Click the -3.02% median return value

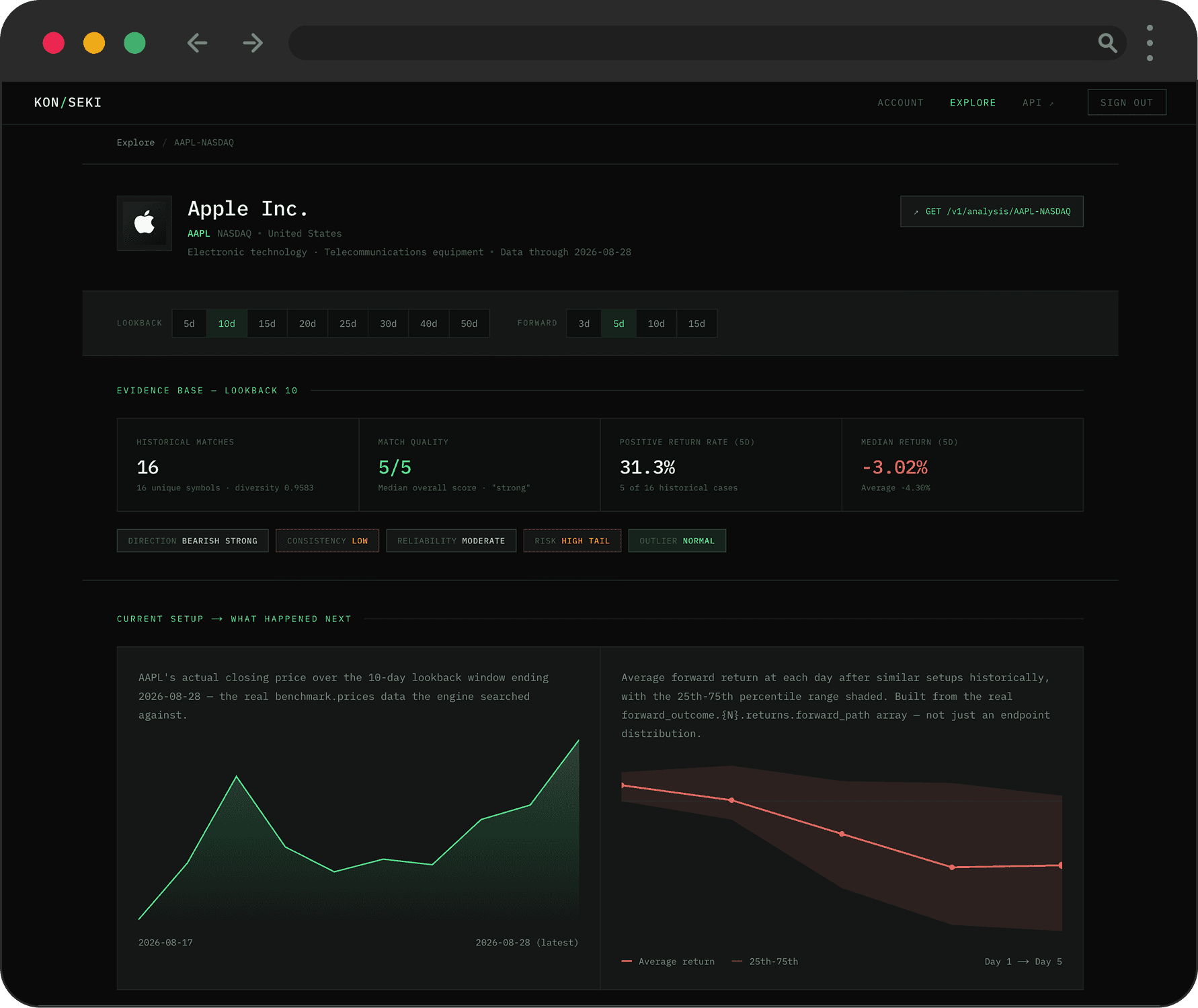coord(895,467)
